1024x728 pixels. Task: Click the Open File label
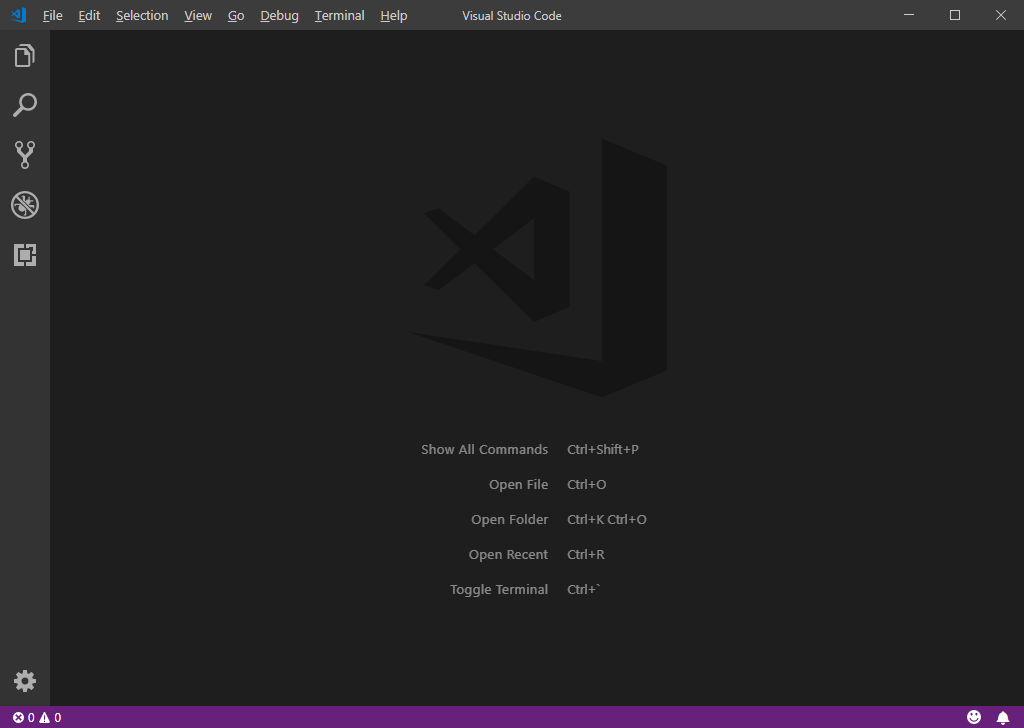519,484
